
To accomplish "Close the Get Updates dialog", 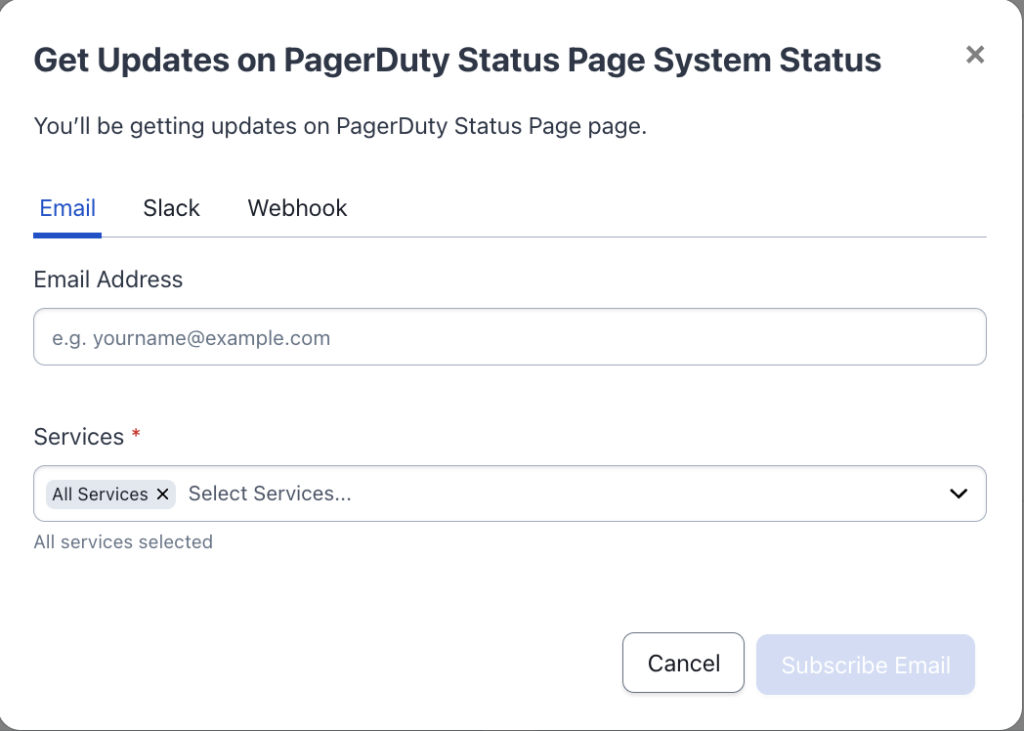I will pyautogui.click(x=975, y=55).
